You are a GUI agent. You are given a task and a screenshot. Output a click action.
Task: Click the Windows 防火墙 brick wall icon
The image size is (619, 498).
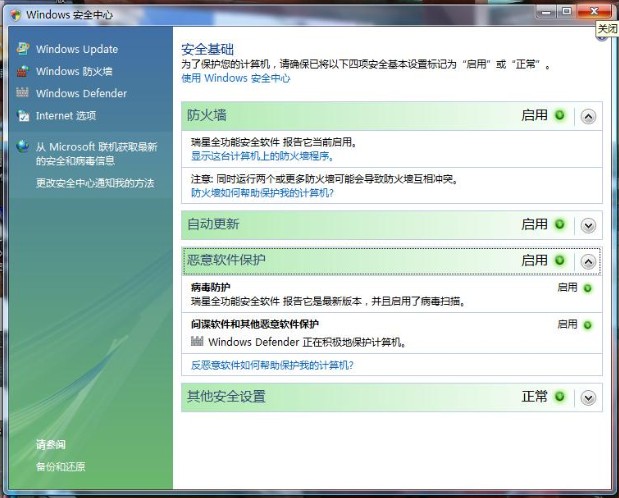[x=23, y=71]
